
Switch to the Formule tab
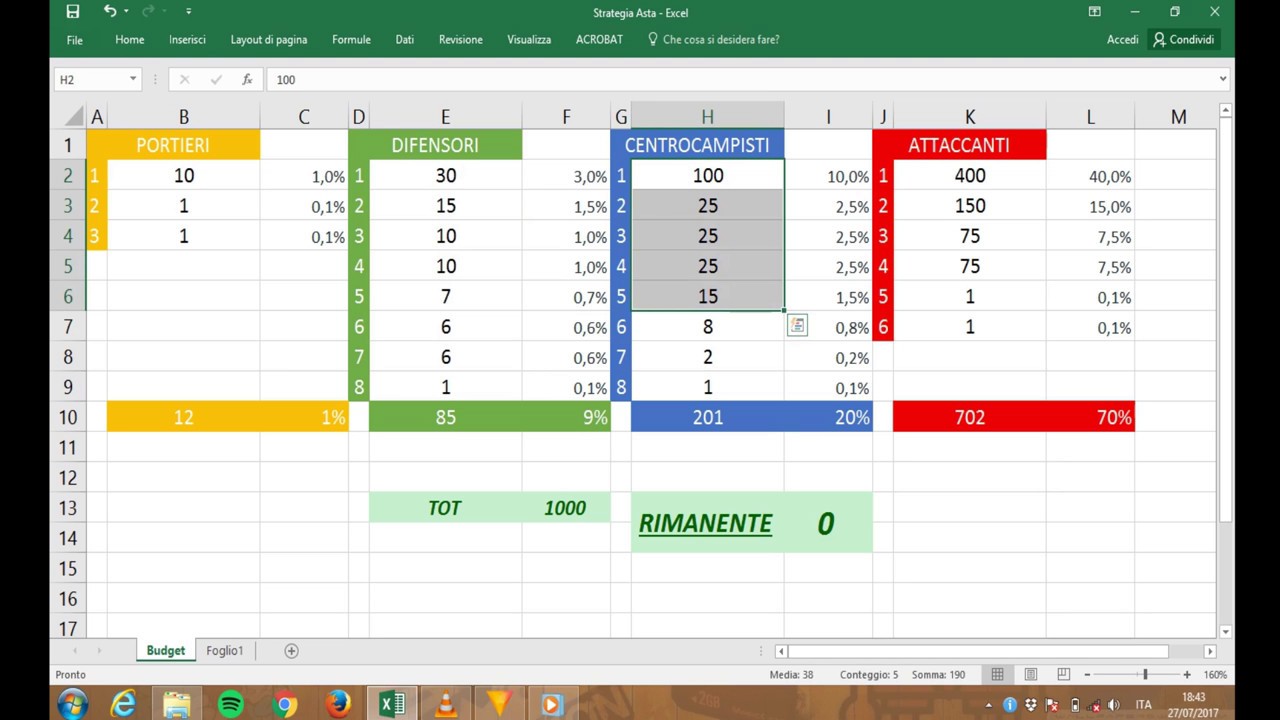click(351, 40)
